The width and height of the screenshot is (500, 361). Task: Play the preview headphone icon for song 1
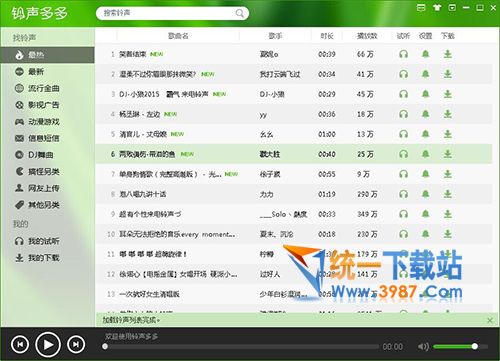[403, 54]
